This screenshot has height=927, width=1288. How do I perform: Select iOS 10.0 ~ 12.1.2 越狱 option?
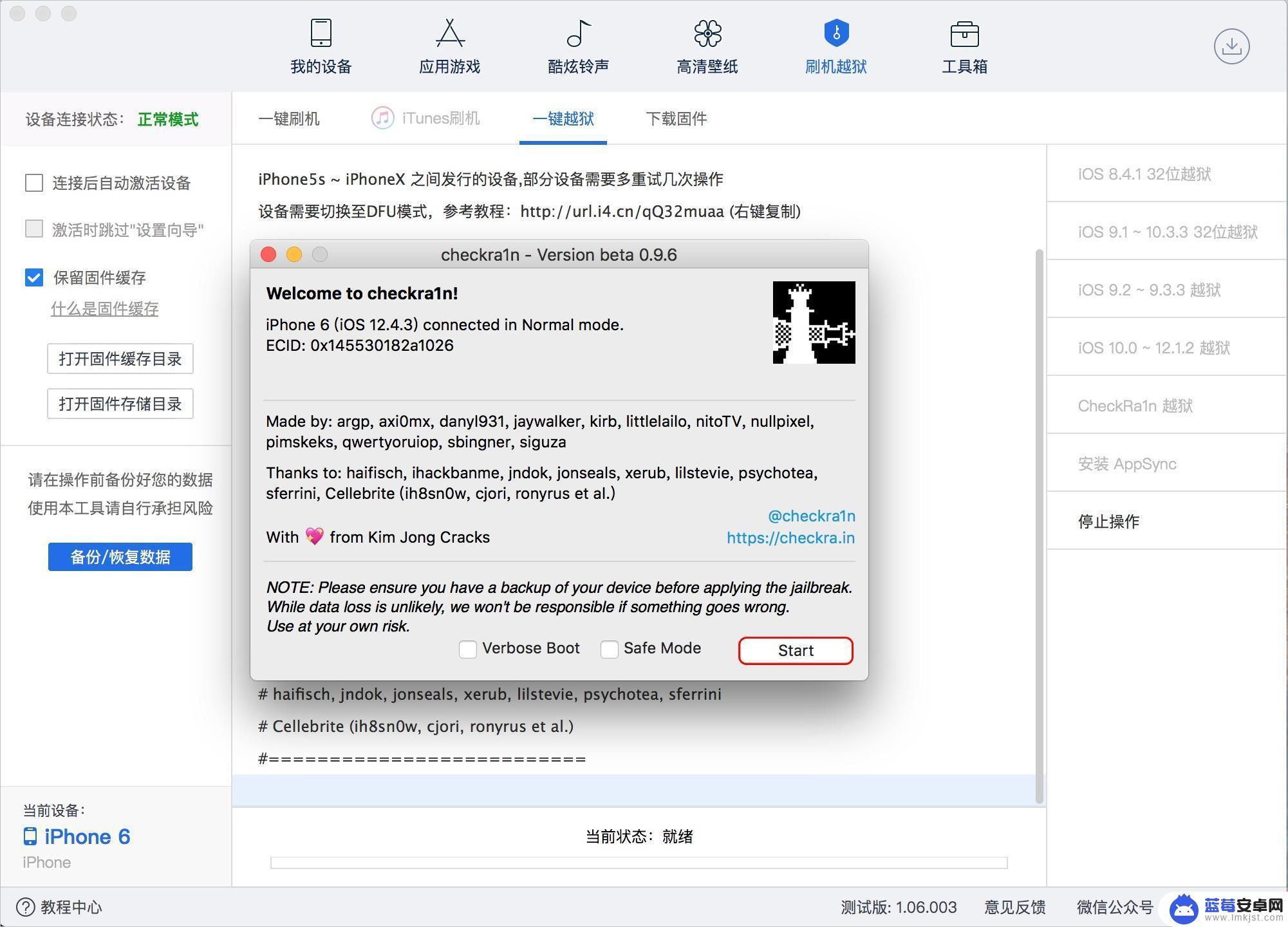click(1167, 348)
